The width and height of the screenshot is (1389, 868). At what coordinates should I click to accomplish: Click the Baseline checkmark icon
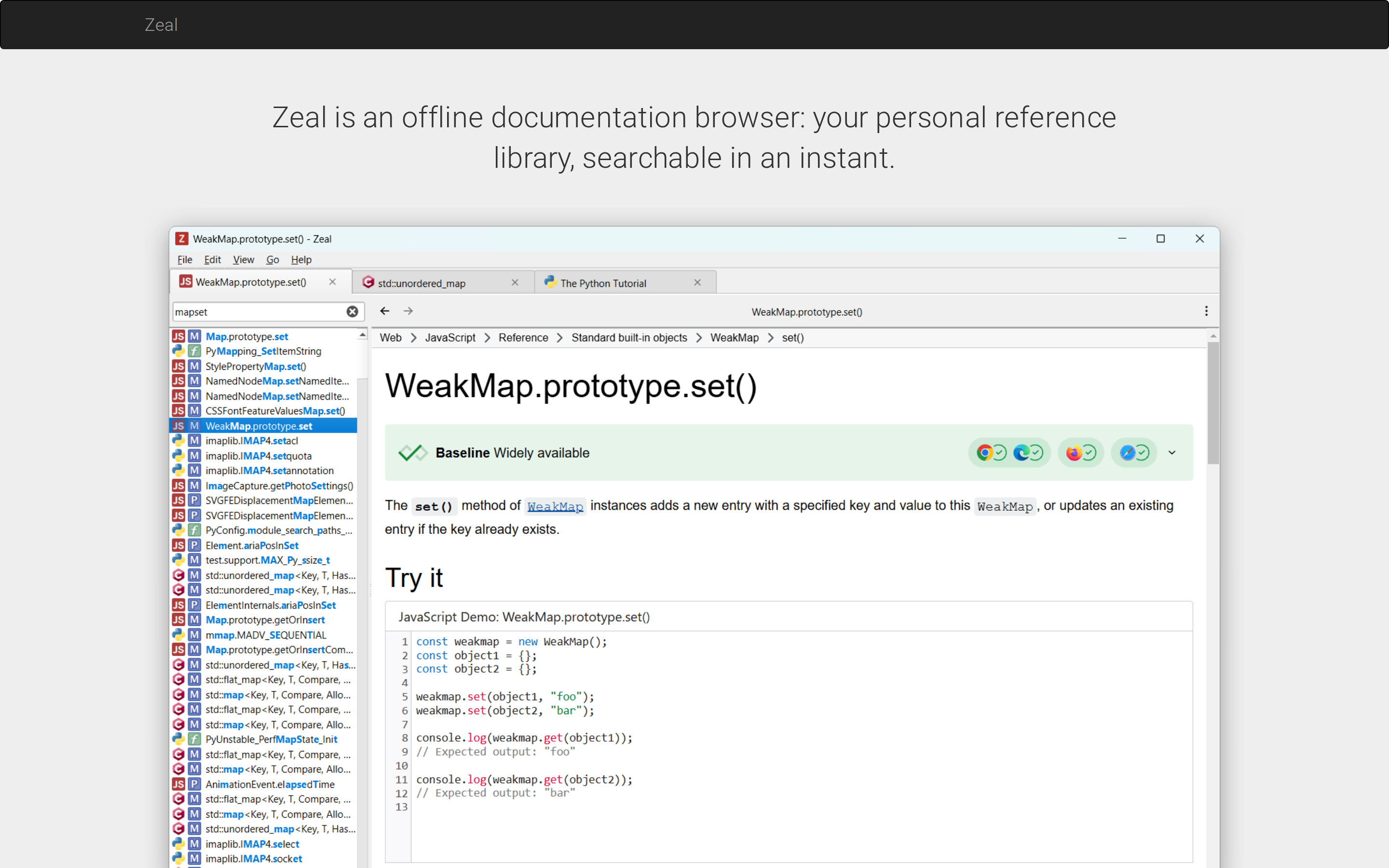[413, 453]
